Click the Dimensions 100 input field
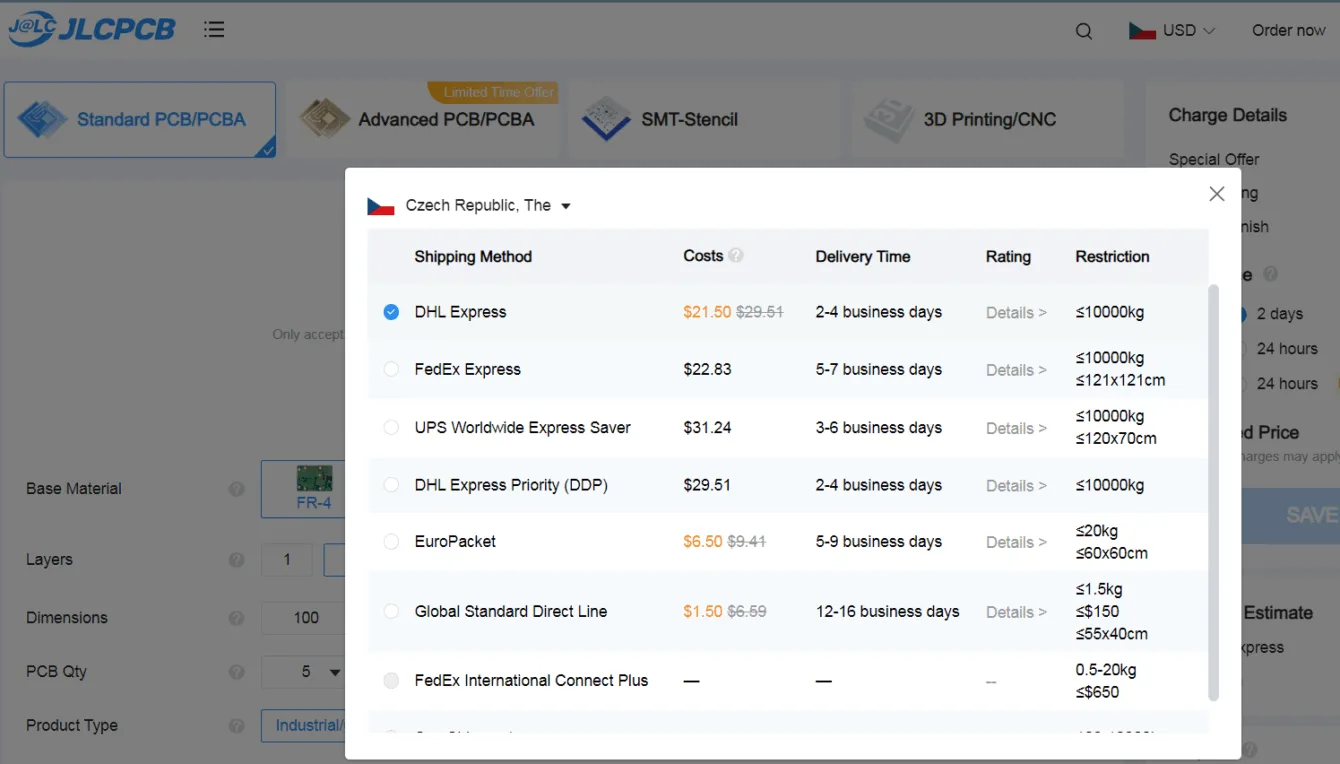1340x764 pixels. click(305, 618)
